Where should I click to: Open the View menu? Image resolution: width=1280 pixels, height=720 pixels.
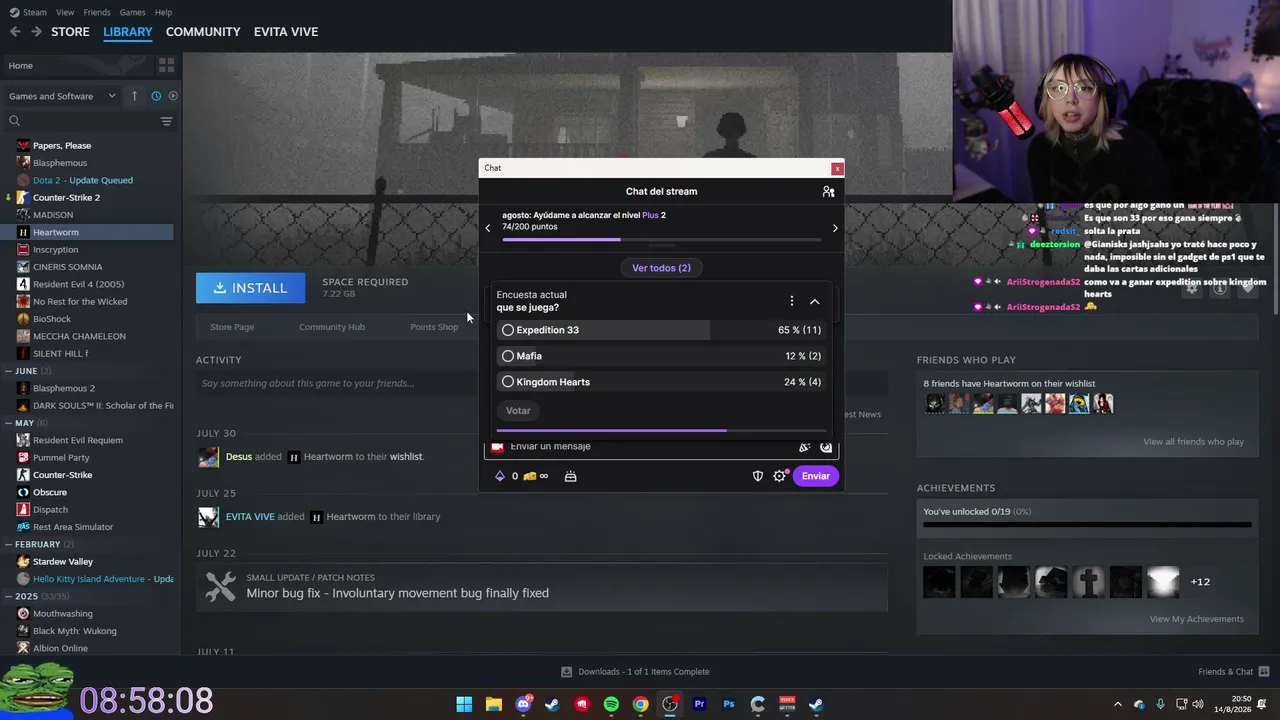65,12
